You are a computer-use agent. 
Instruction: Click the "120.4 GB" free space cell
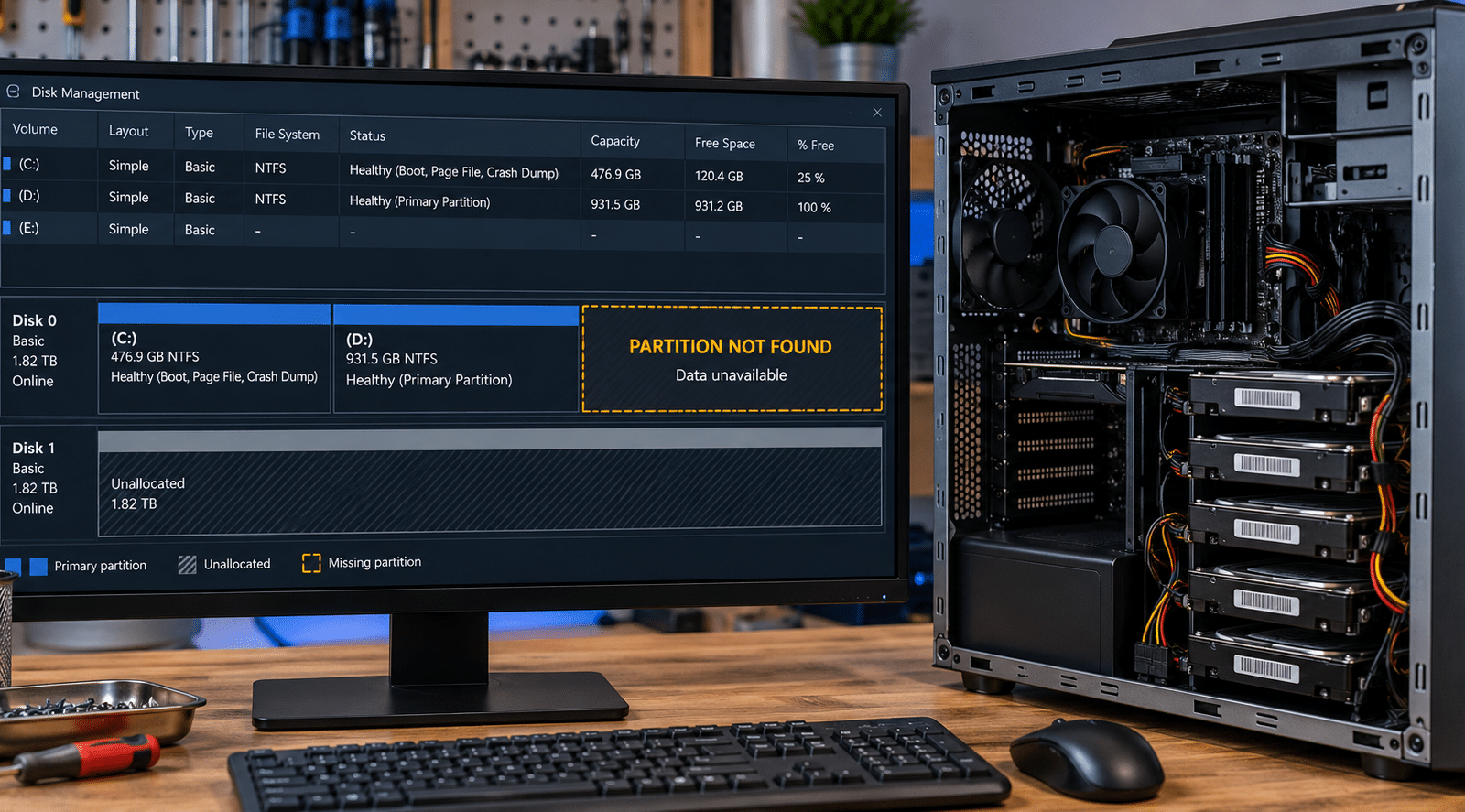[x=719, y=176]
